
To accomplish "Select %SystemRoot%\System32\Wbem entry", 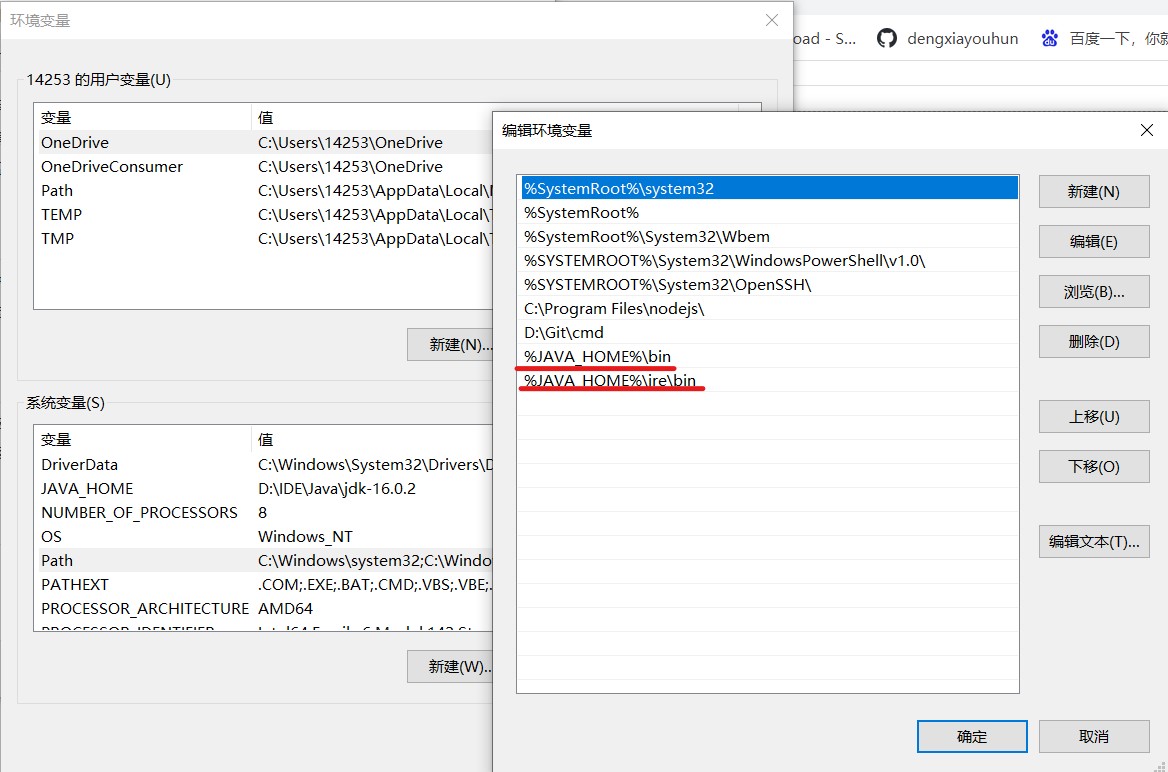I will (x=768, y=236).
